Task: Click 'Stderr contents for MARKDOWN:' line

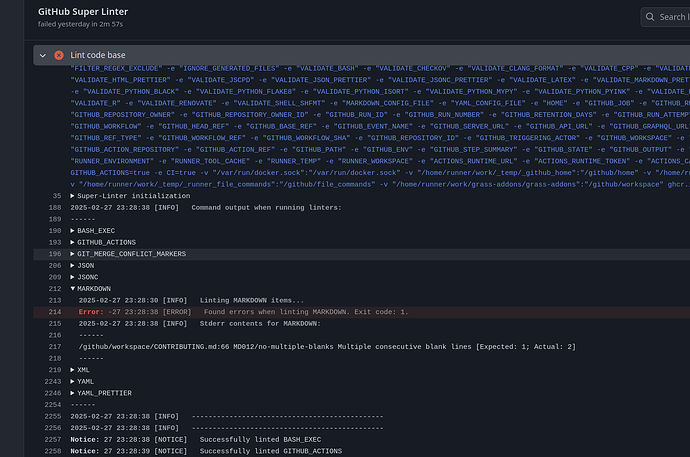Action: [200, 323]
